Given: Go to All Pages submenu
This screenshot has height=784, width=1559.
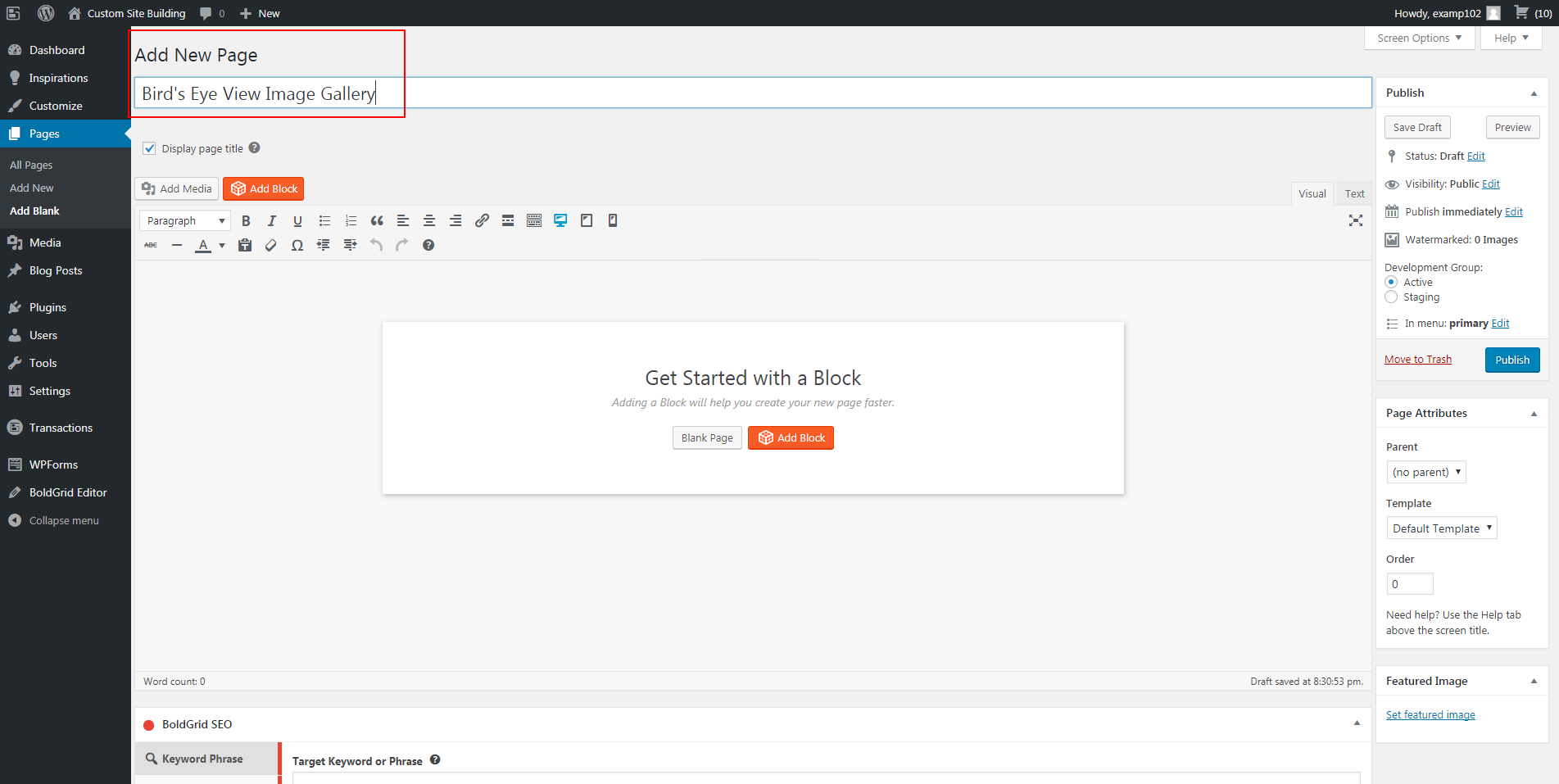Looking at the screenshot, I should pyautogui.click(x=31, y=165).
